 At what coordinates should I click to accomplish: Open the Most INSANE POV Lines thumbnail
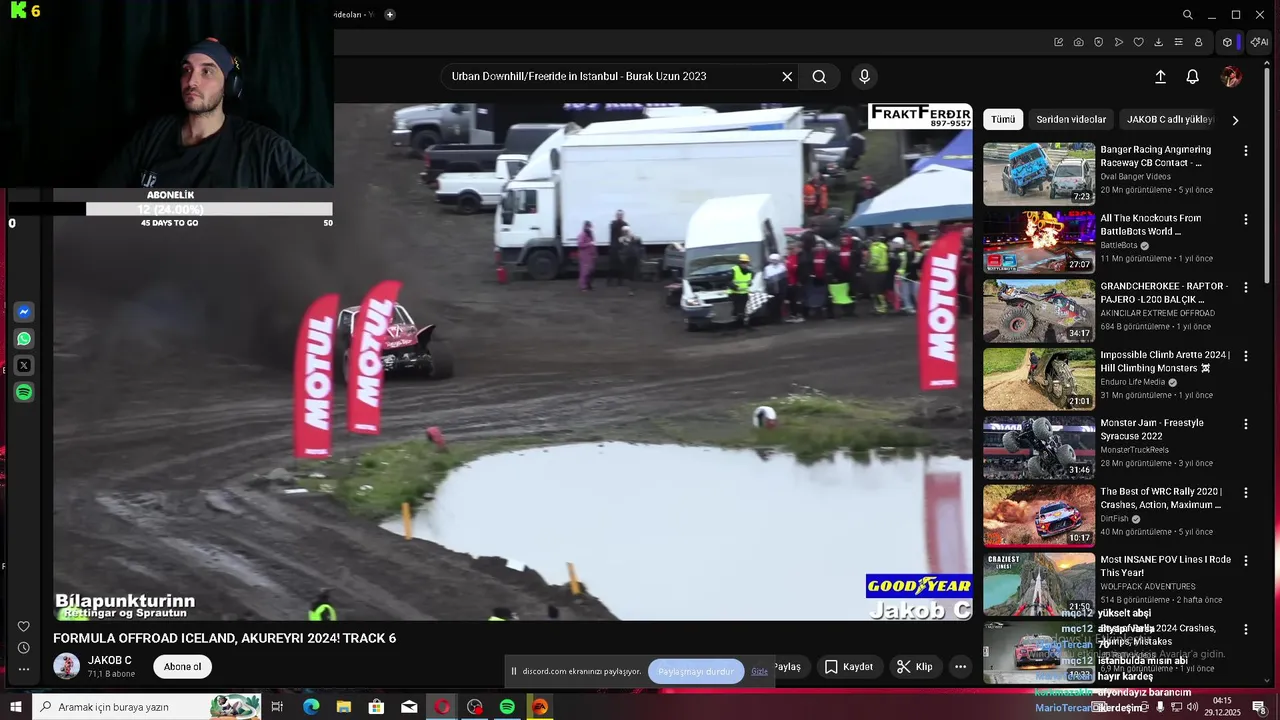click(x=1039, y=584)
